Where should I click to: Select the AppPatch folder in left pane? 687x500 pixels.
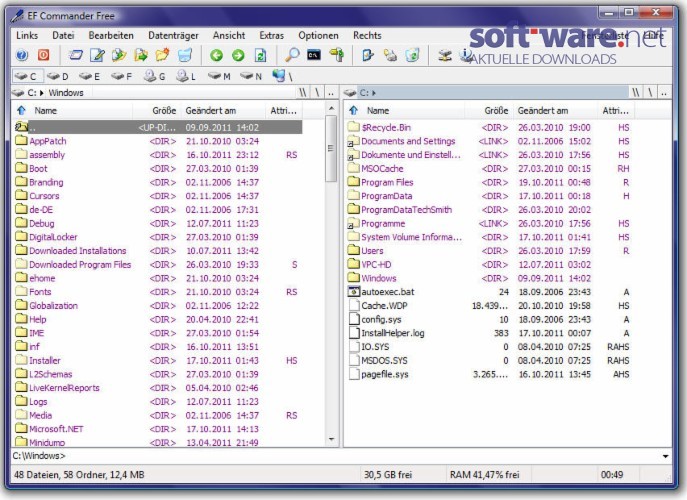pyautogui.click(x=48, y=141)
